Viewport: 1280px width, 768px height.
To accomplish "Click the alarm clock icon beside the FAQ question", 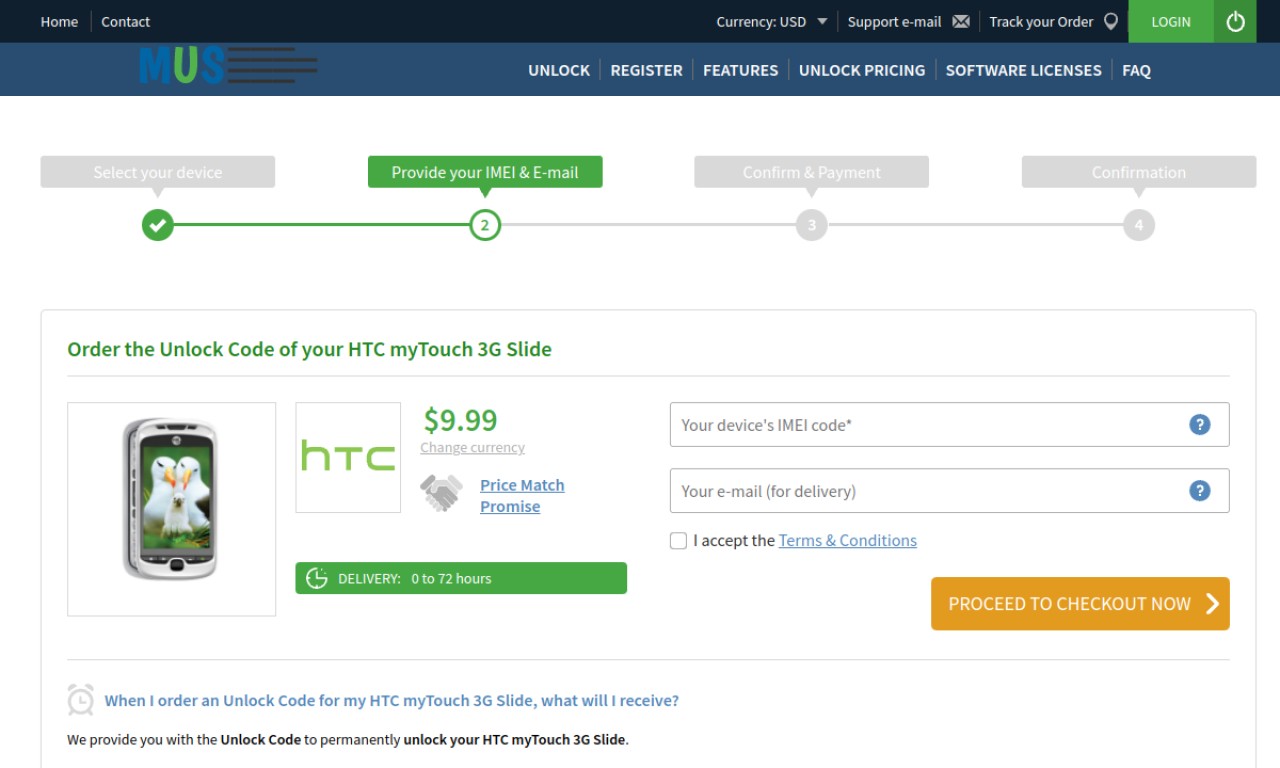I will click(x=81, y=700).
